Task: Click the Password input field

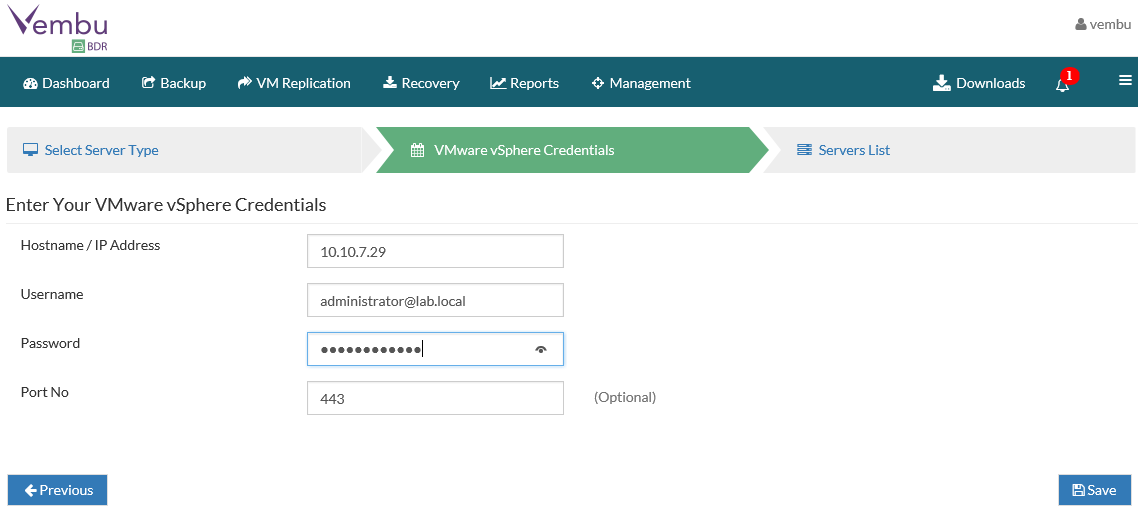Action: pos(435,349)
